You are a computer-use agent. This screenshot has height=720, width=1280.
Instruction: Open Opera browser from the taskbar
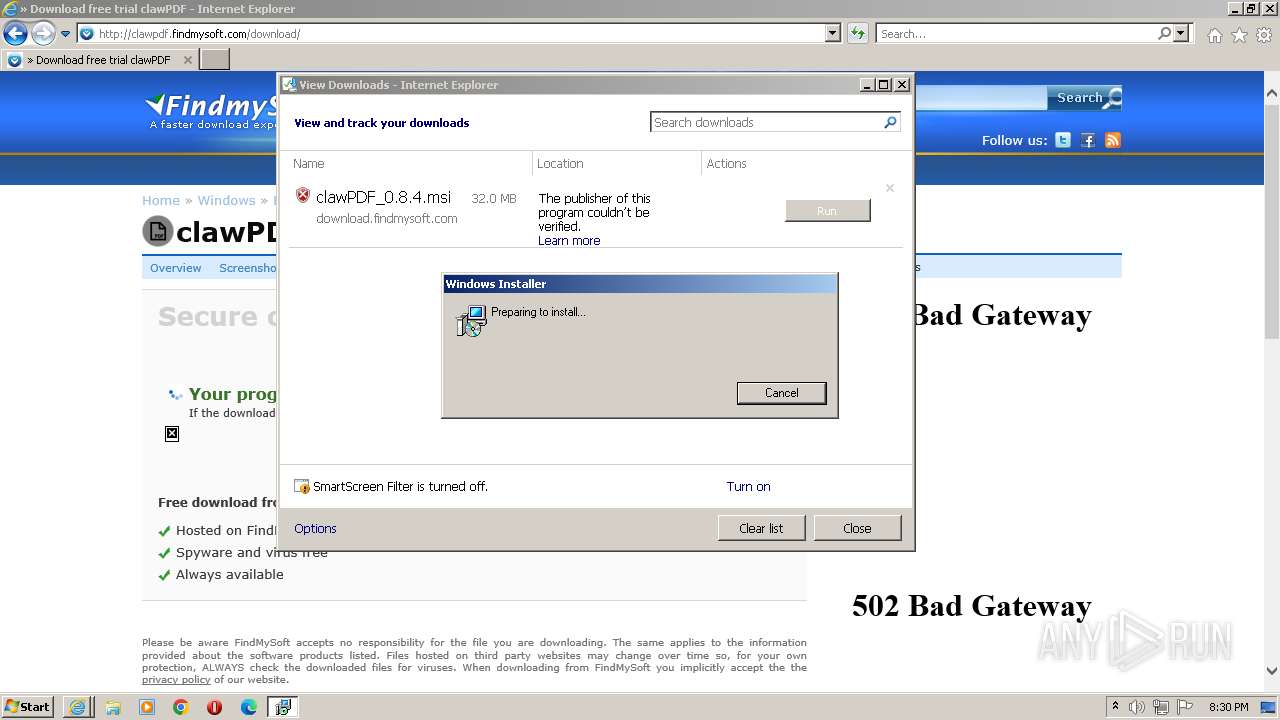point(214,707)
